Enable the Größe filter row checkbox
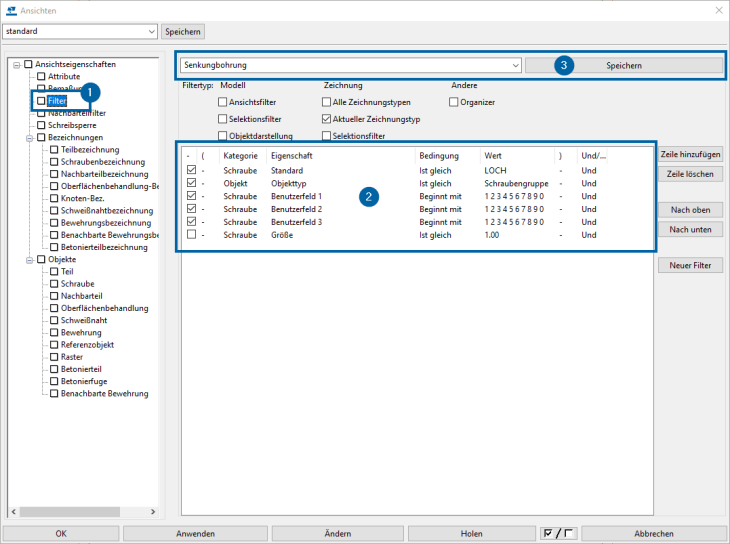 (191, 235)
